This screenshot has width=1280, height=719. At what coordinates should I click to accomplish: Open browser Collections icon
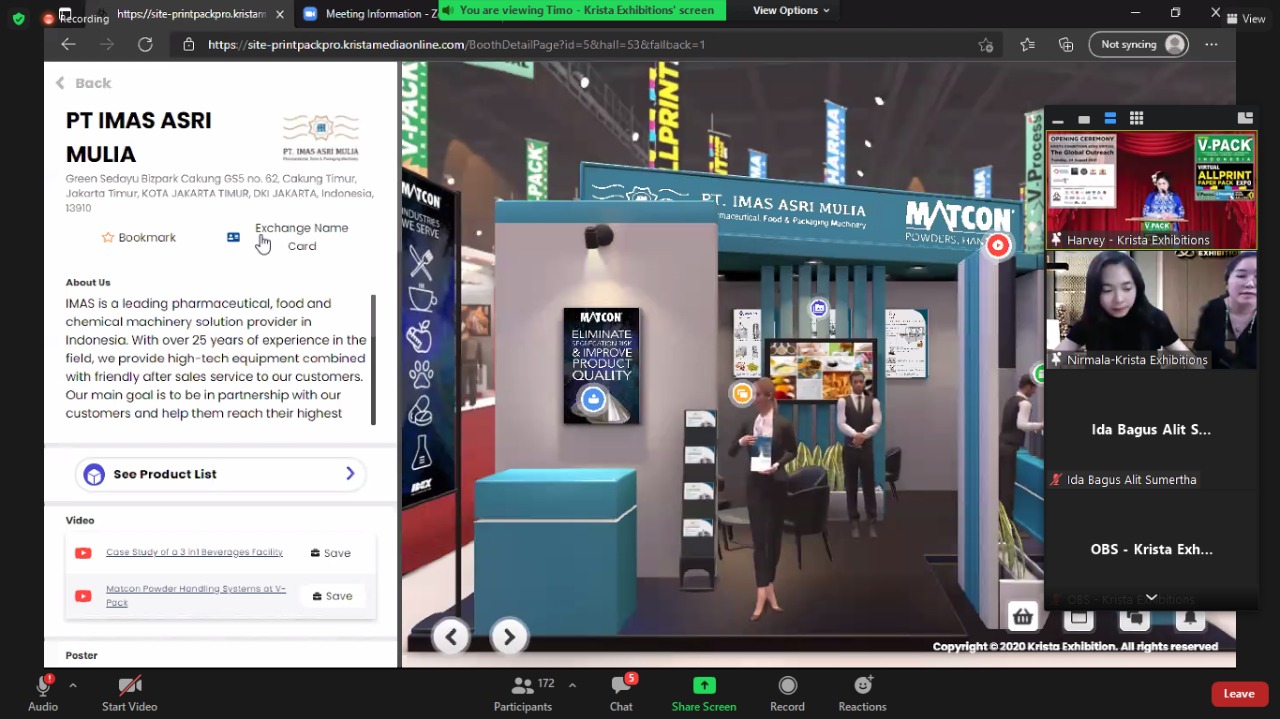pyautogui.click(x=1066, y=44)
